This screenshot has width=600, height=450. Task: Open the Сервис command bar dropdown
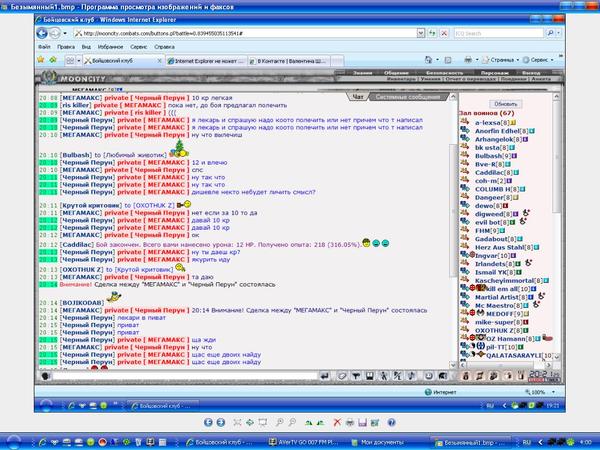click(x=538, y=60)
